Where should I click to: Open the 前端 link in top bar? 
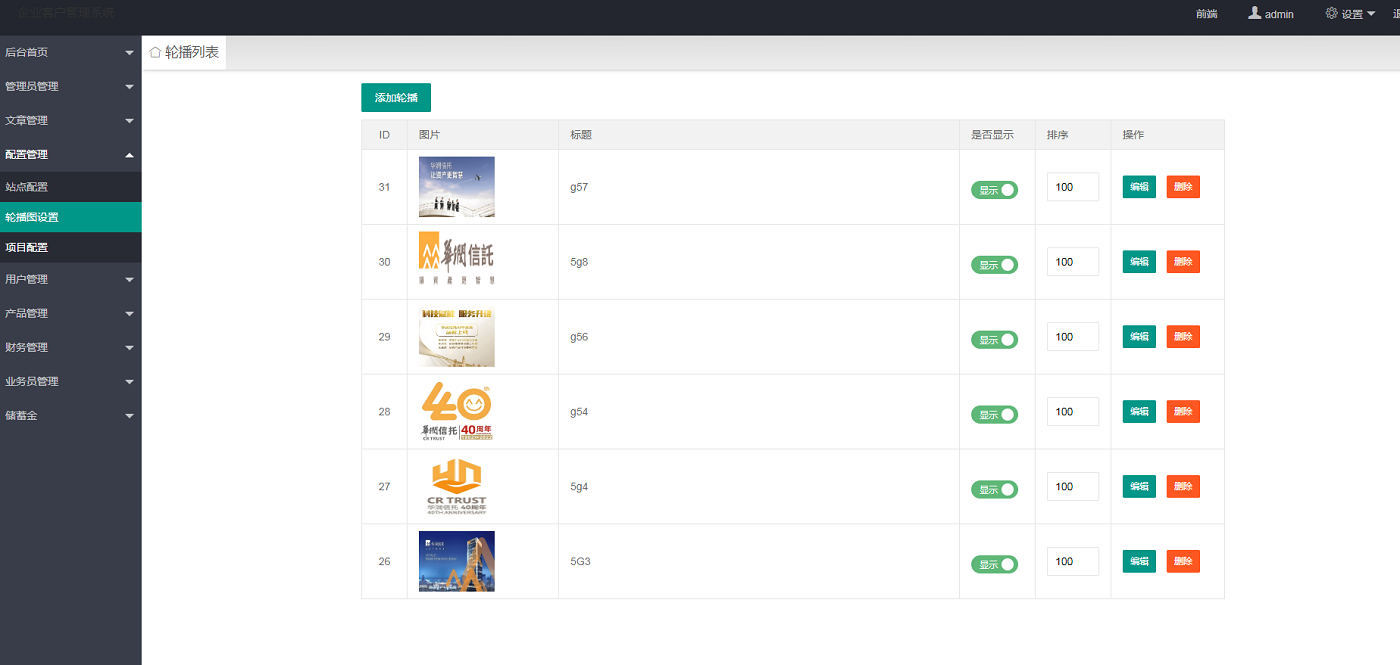1206,14
